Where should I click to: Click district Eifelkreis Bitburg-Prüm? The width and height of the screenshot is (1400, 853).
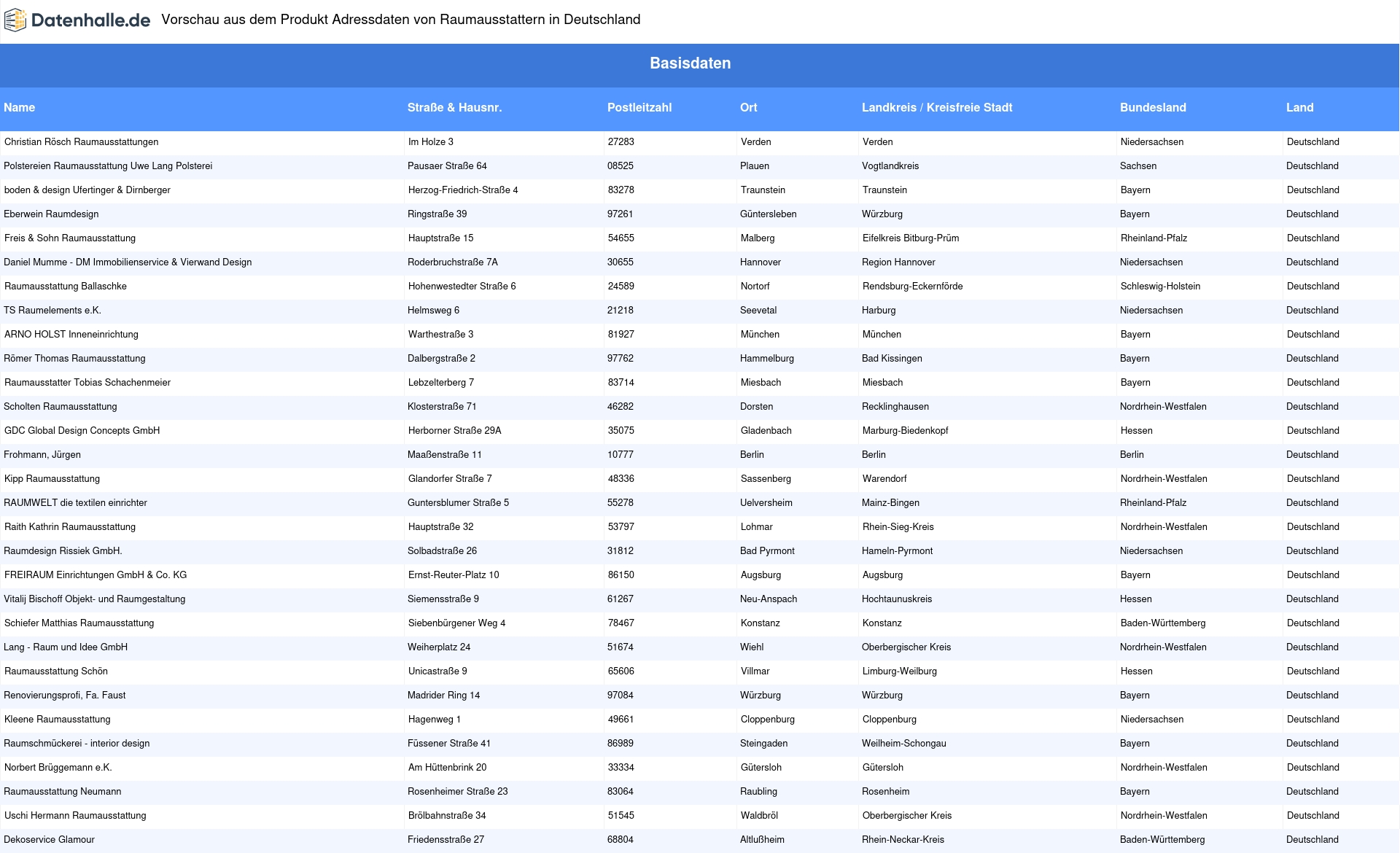click(911, 238)
